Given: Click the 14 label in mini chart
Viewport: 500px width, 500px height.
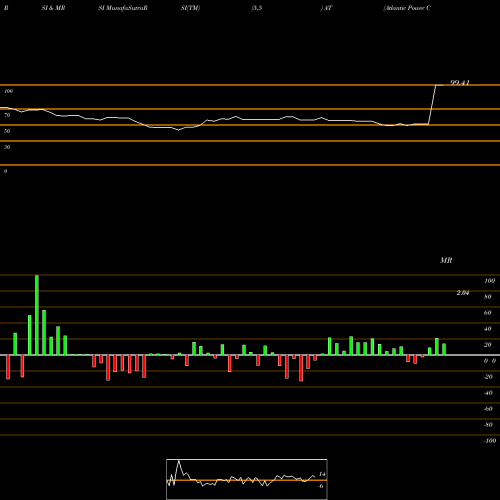Looking at the screenshot, I should (322, 474).
